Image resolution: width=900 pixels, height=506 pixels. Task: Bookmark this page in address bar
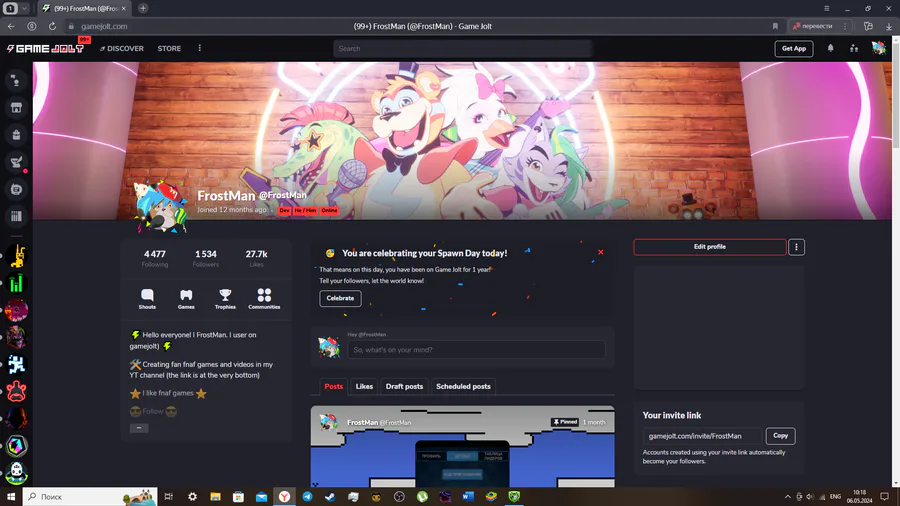coord(775,26)
